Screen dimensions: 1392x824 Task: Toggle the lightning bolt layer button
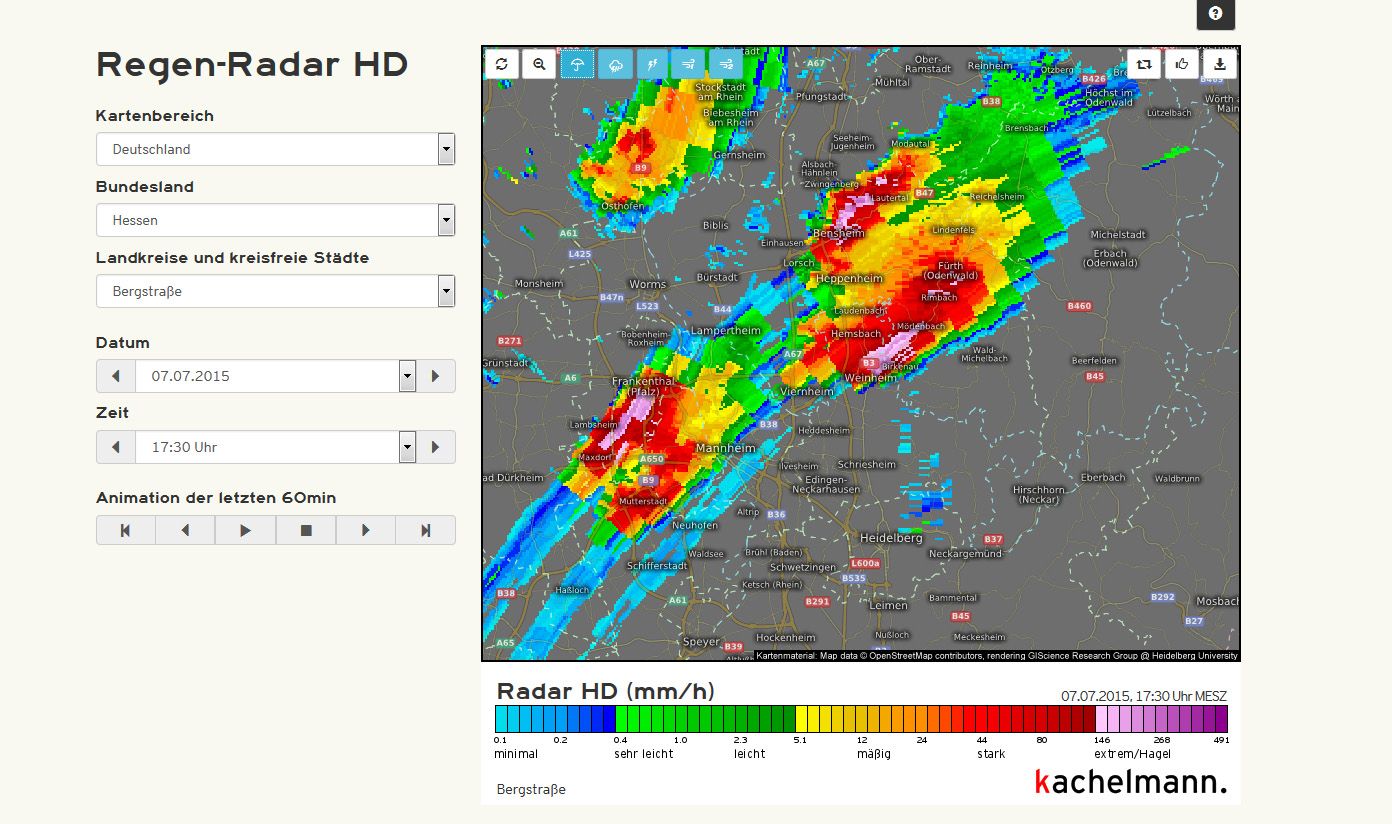click(652, 64)
